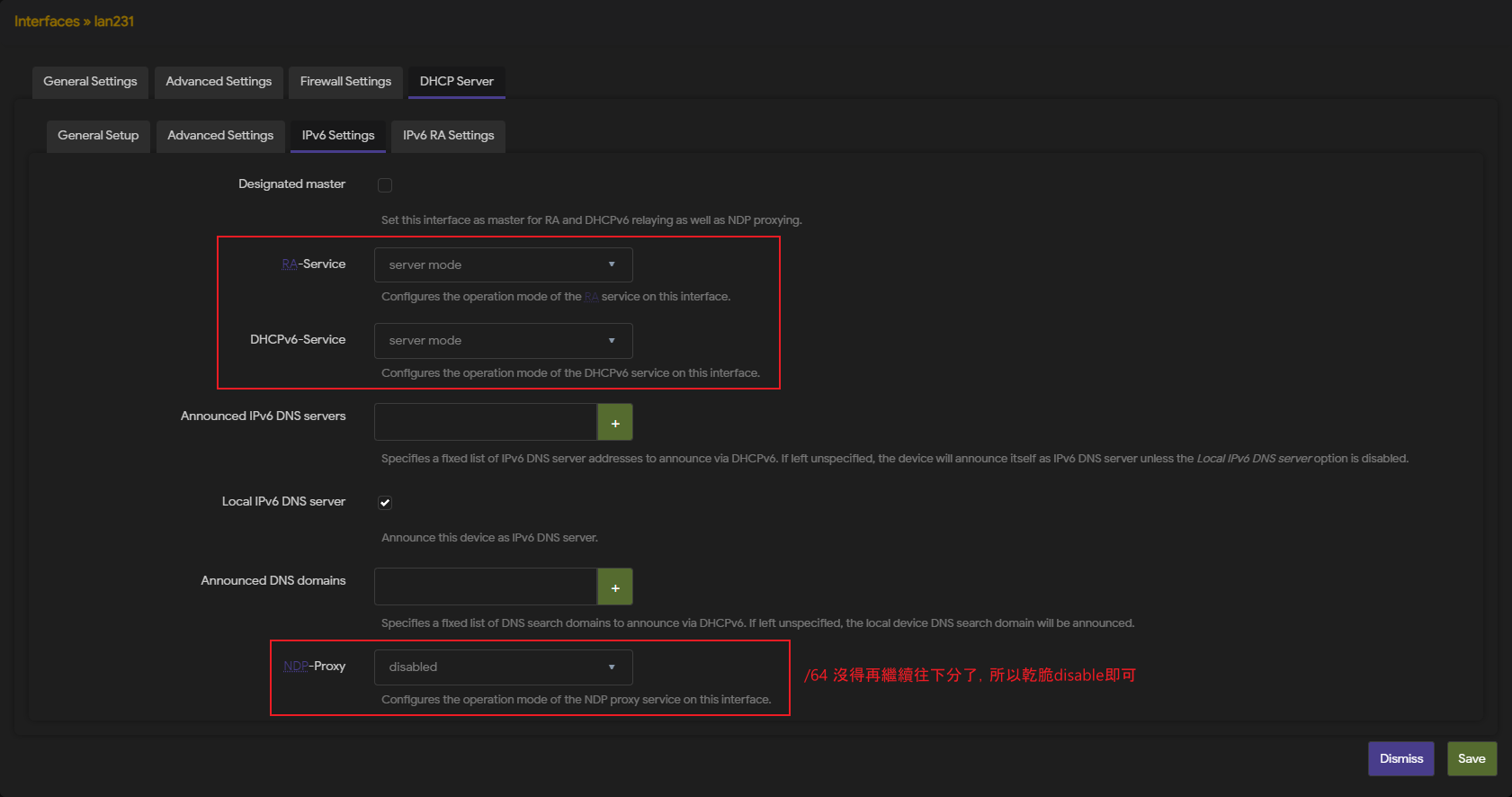Switch to the top General Settings tab
This screenshot has width=1512, height=797.
pos(90,82)
